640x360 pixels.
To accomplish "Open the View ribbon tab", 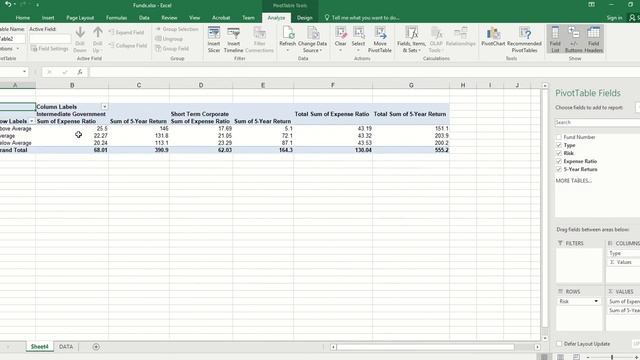I will click(x=194, y=18).
